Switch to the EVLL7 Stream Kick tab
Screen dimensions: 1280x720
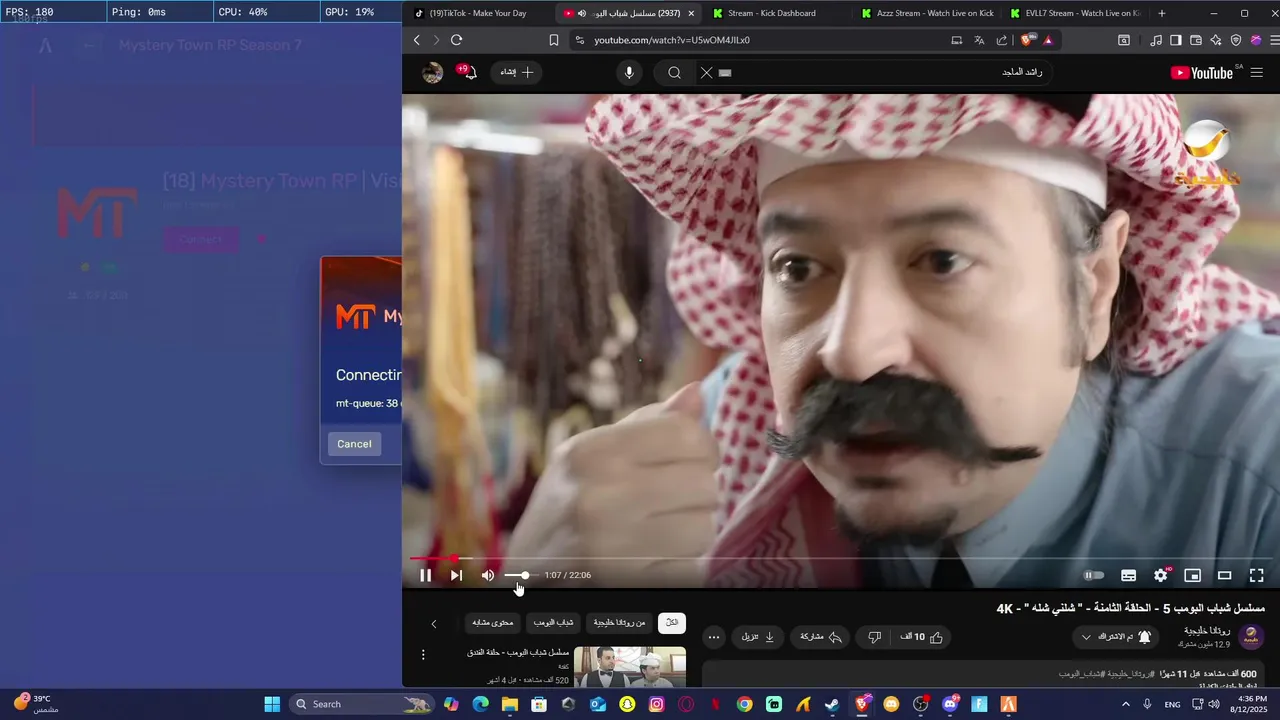coord(1074,13)
